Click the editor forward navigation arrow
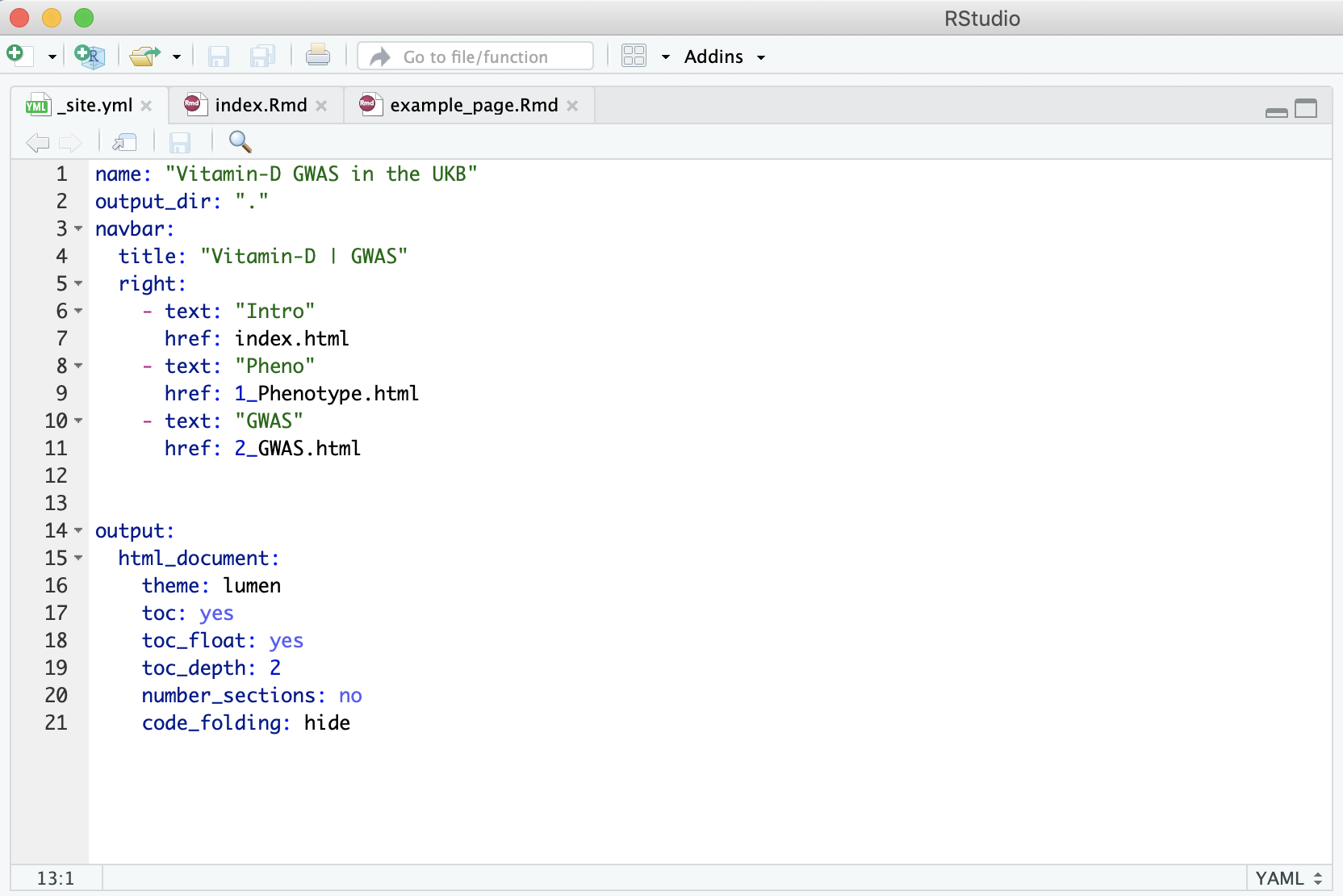 tap(70, 143)
